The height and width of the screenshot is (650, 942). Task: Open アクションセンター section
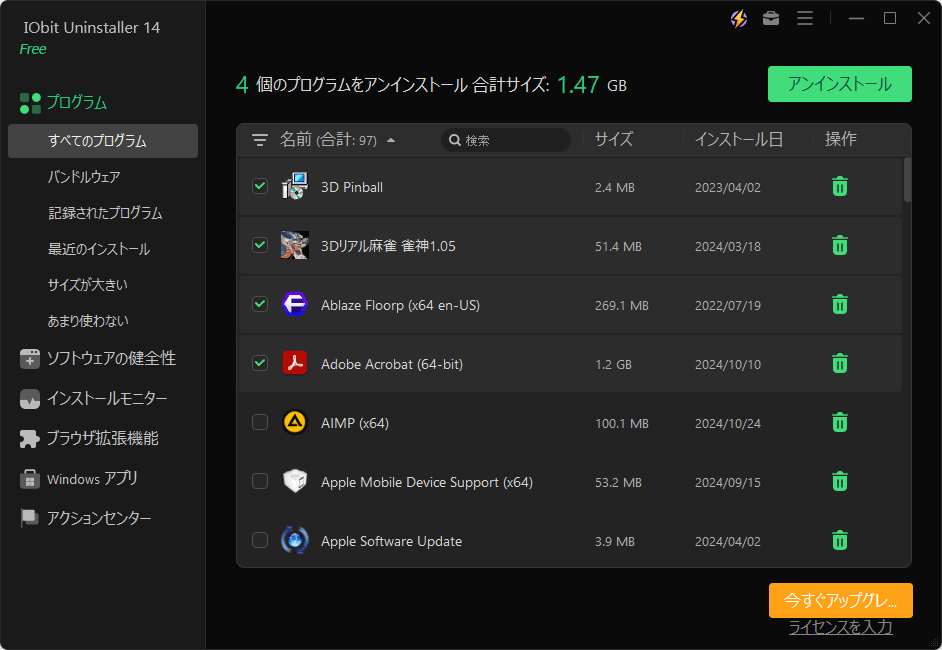(85, 518)
